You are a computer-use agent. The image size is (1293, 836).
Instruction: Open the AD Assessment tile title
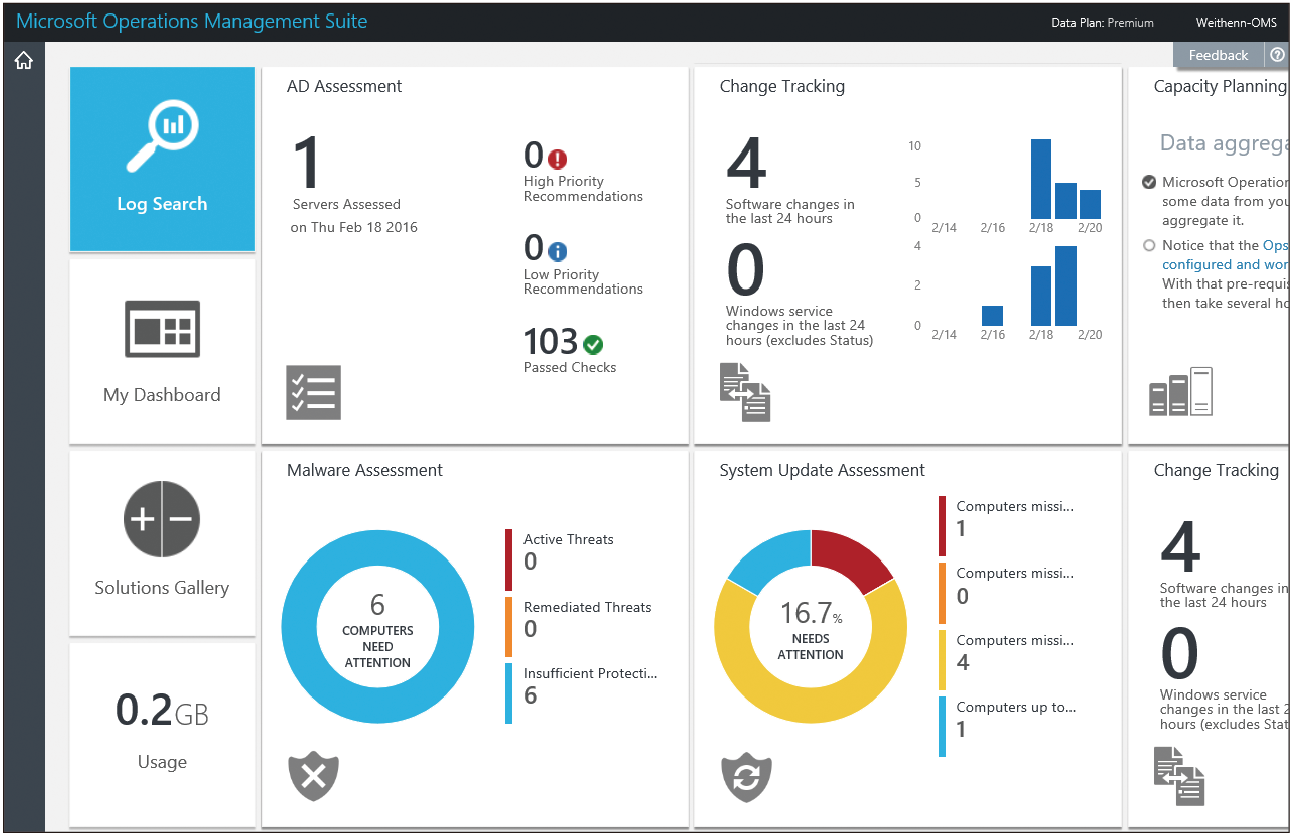pos(344,86)
